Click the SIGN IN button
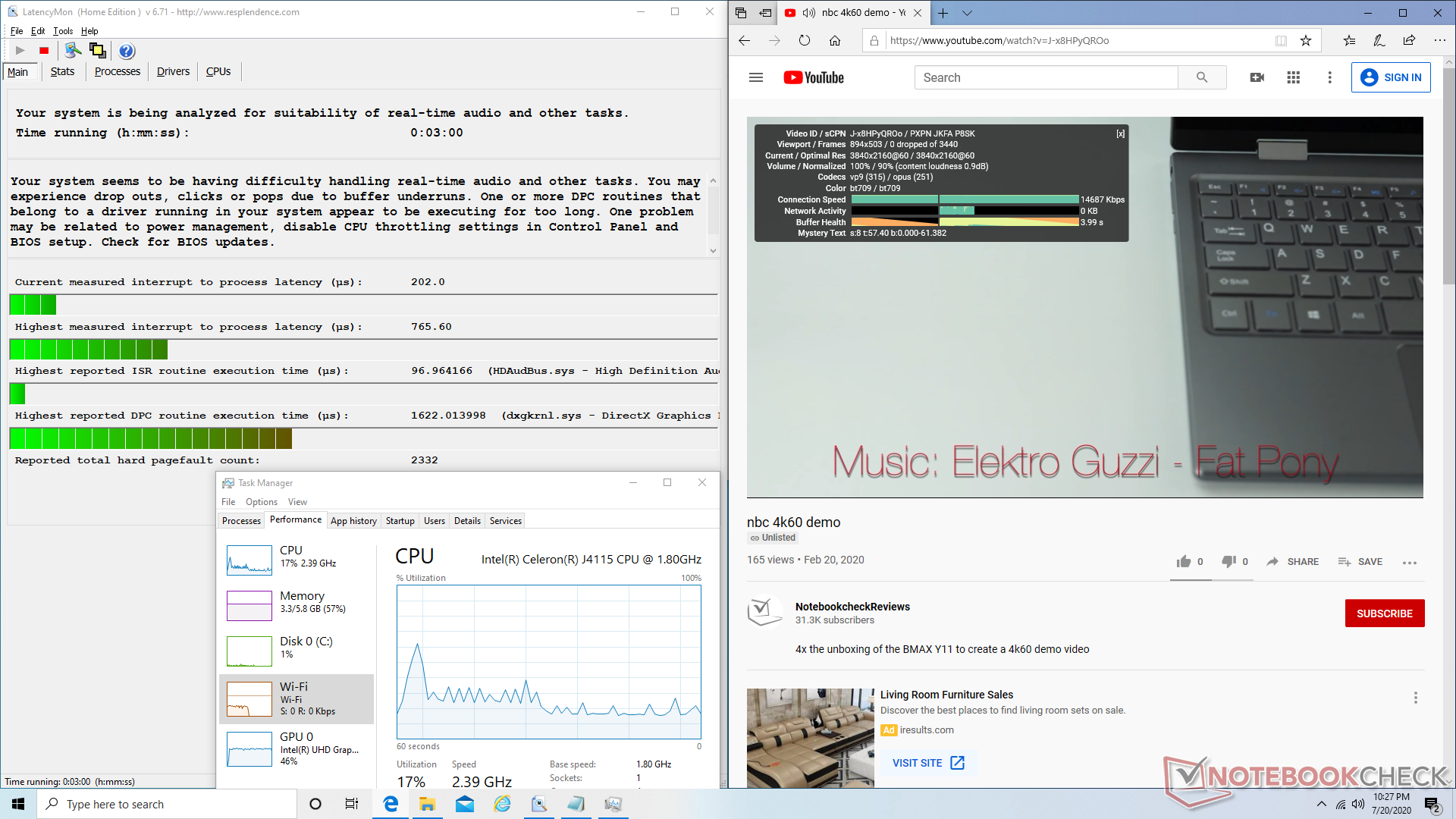The width and height of the screenshot is (1456, 819). click(x=1391, y=77)
